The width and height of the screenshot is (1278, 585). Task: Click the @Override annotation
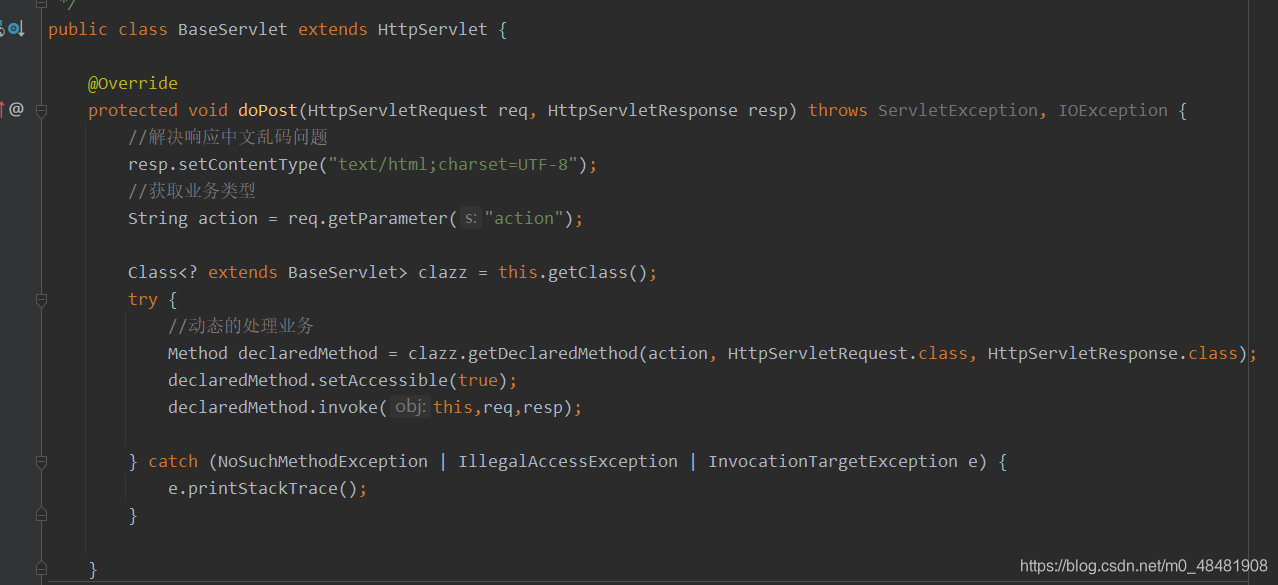click(133, 83)
